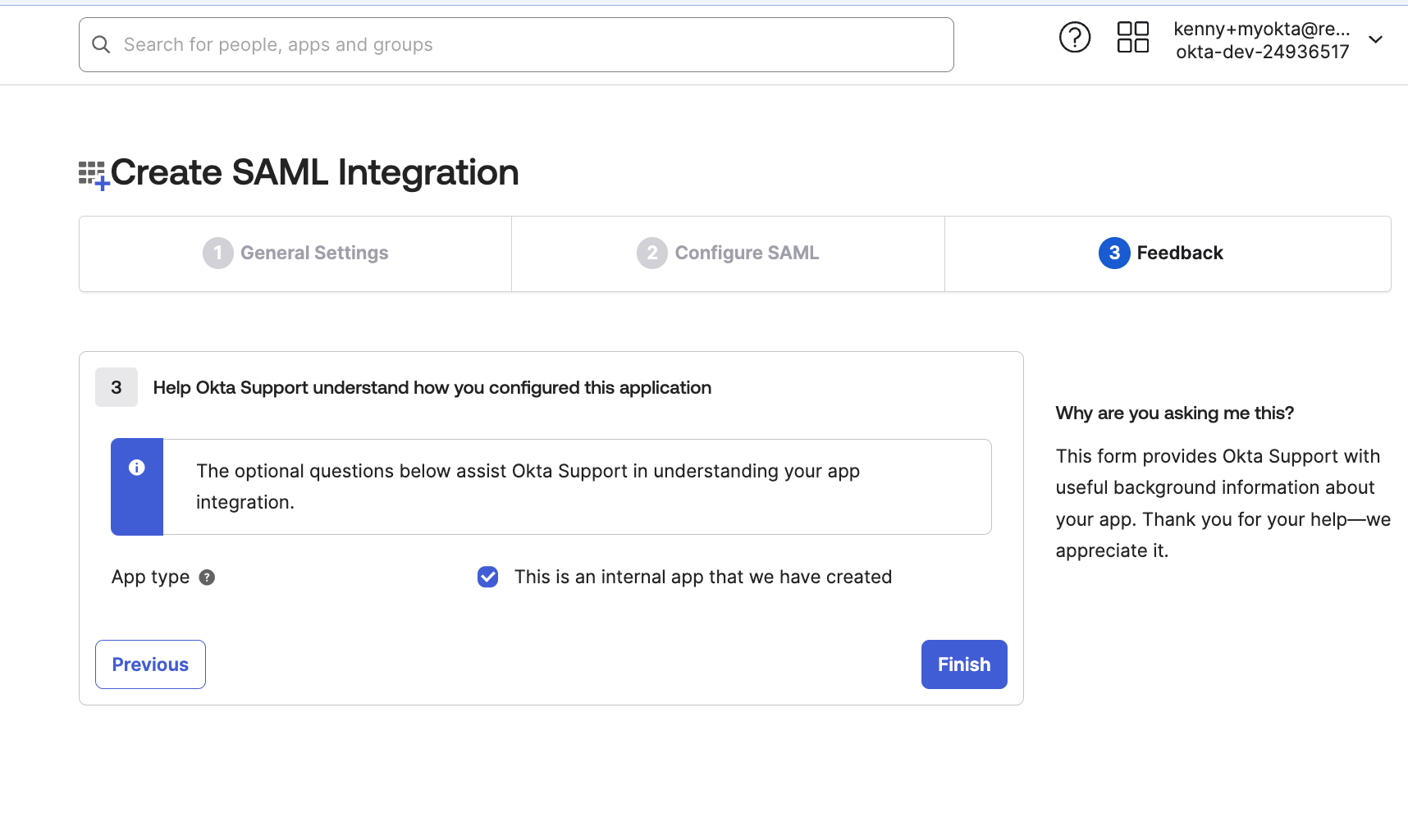The width and height of the screenshot is (1408, 840).
Task: Focus the people, apps and groups search field
Action: point(525,44)
